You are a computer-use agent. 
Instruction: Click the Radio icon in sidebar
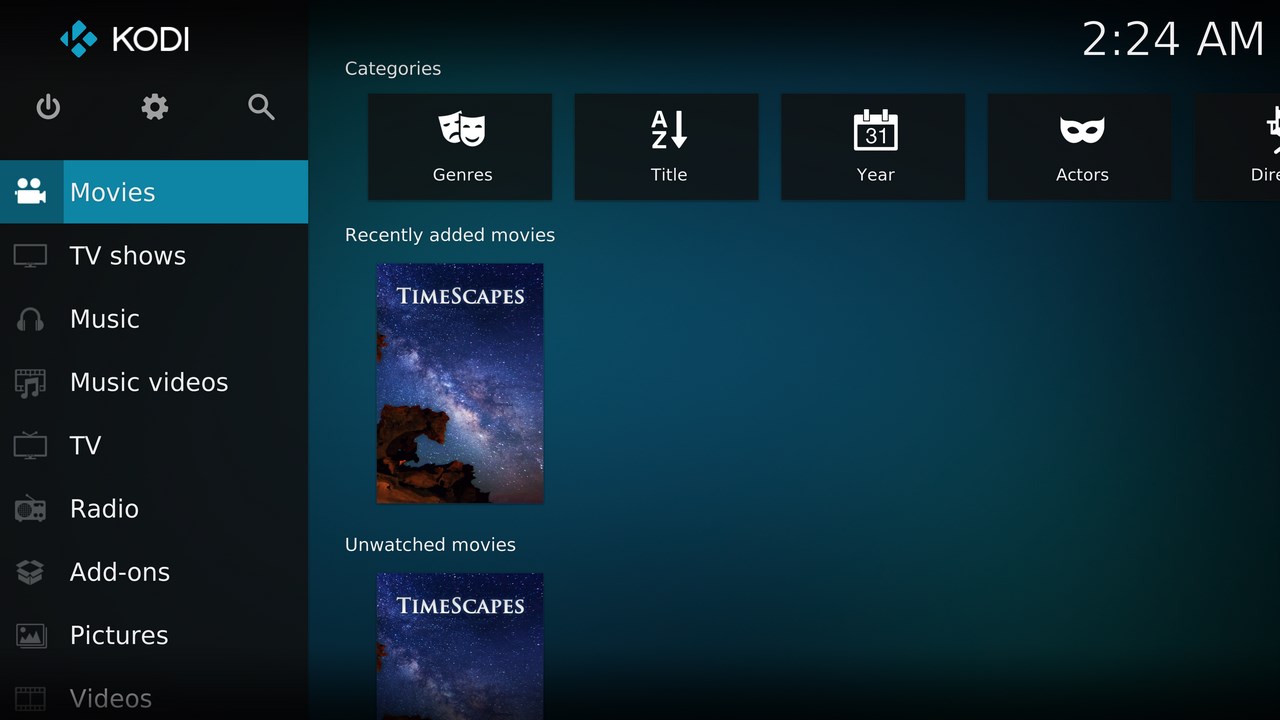[30, 508]
